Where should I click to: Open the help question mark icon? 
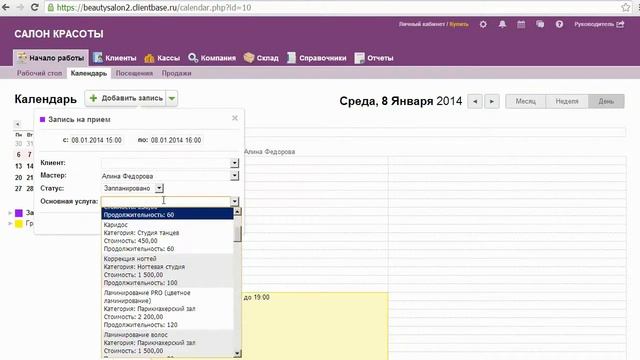[x=559, y=24]
